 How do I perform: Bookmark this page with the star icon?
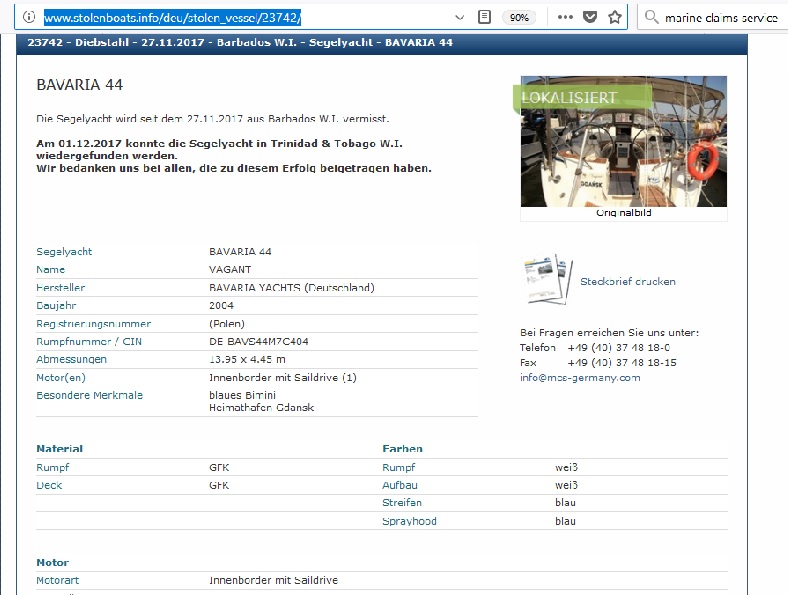tap(614, 17)
